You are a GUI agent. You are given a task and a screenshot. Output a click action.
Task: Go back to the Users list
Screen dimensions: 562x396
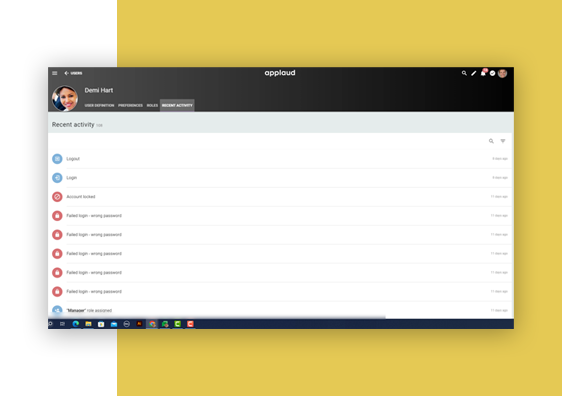[x=73, y=73]
